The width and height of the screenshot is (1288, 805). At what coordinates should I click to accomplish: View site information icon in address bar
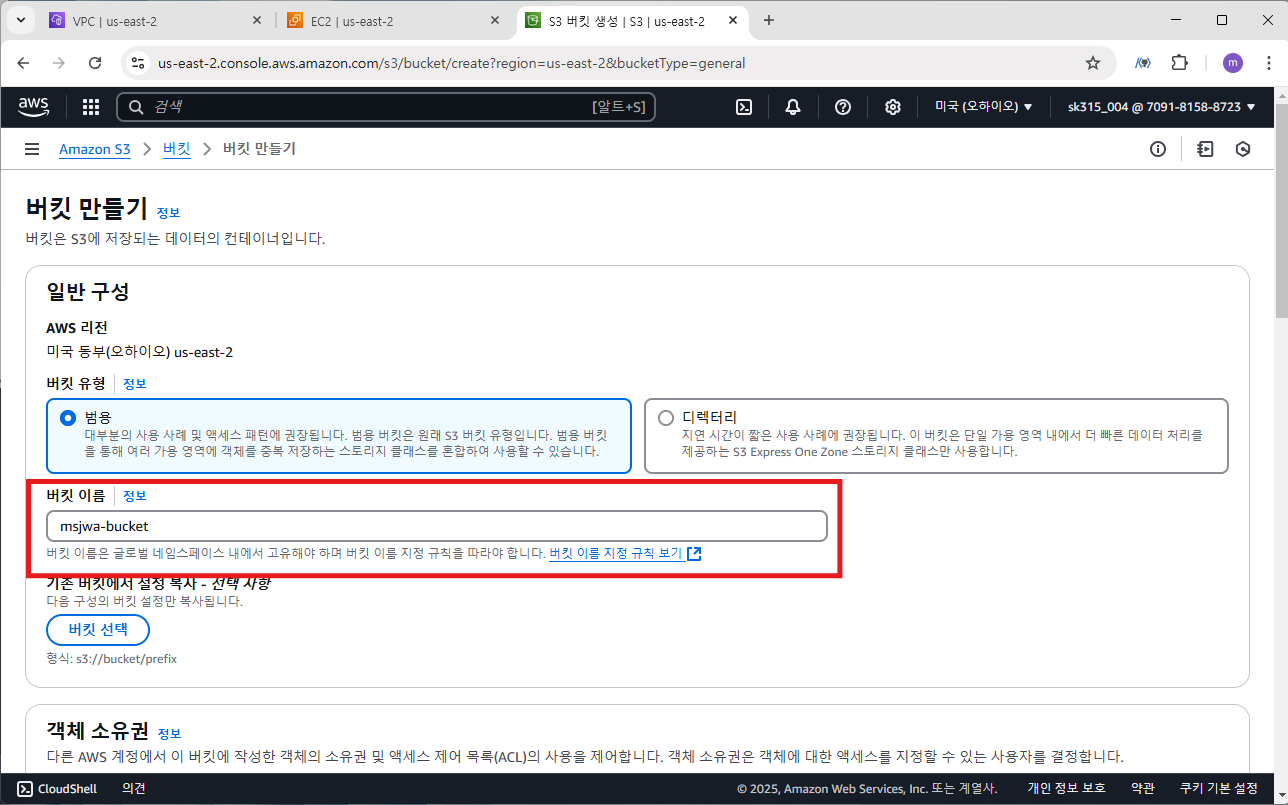[139, 63]
